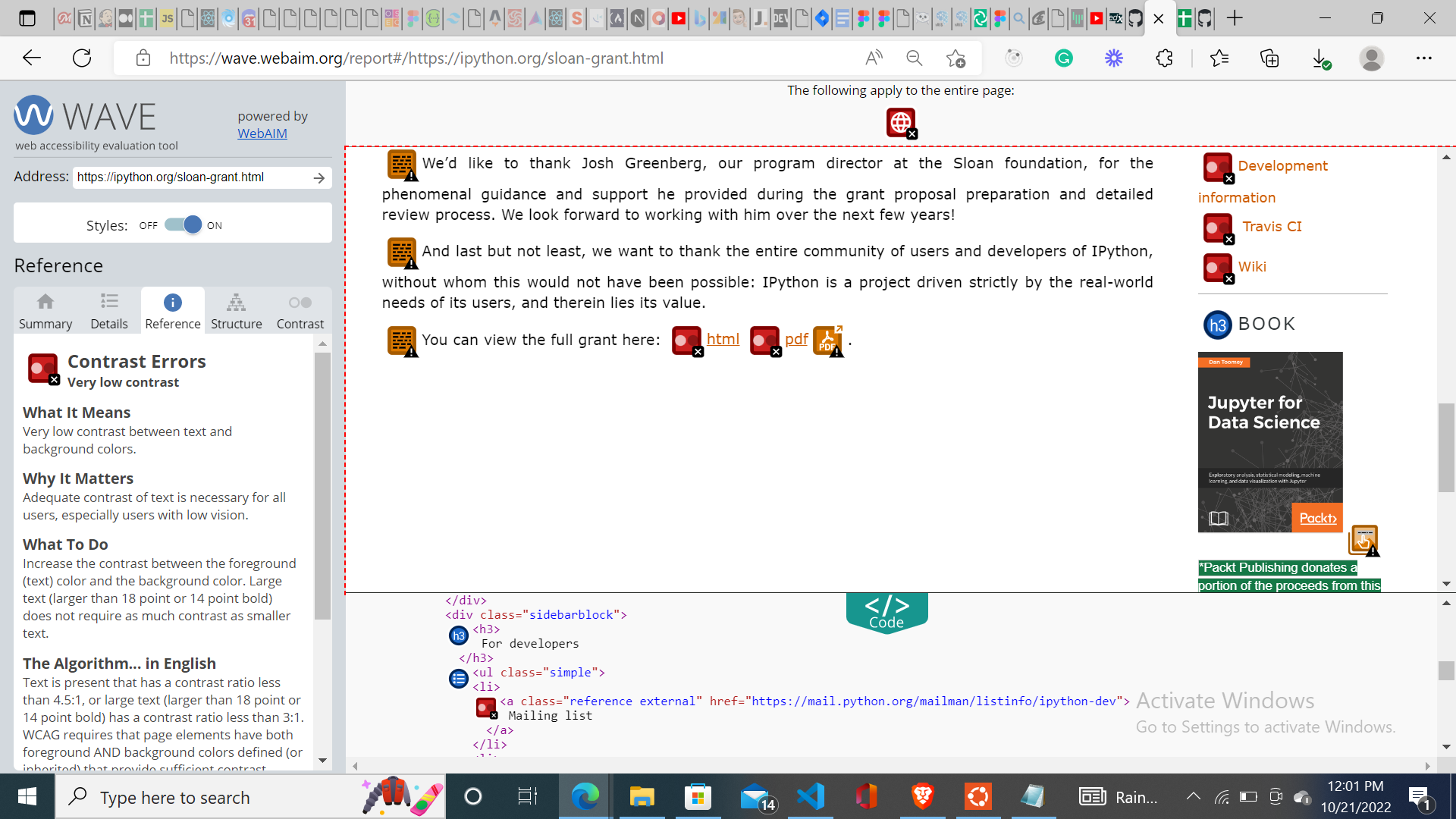Viewport: 1456px width, 819px height.
Task: Open the WebAIM link
Action: tap(262, 133)
